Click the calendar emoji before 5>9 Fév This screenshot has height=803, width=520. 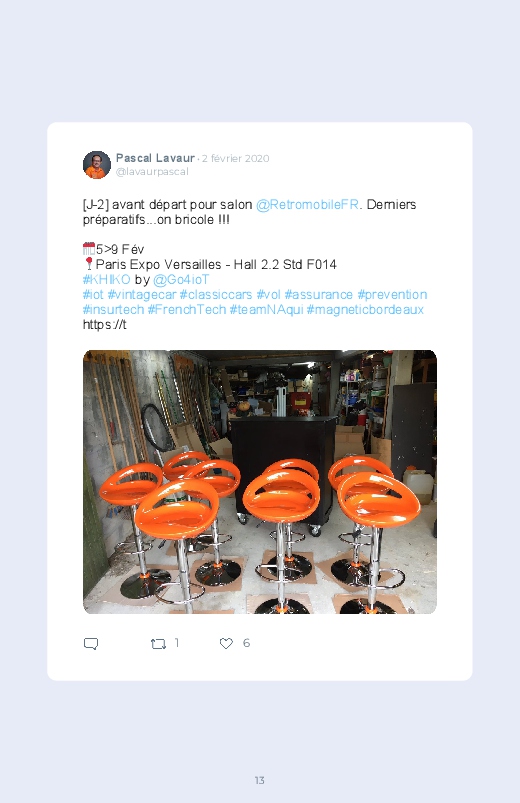(89, 249)
